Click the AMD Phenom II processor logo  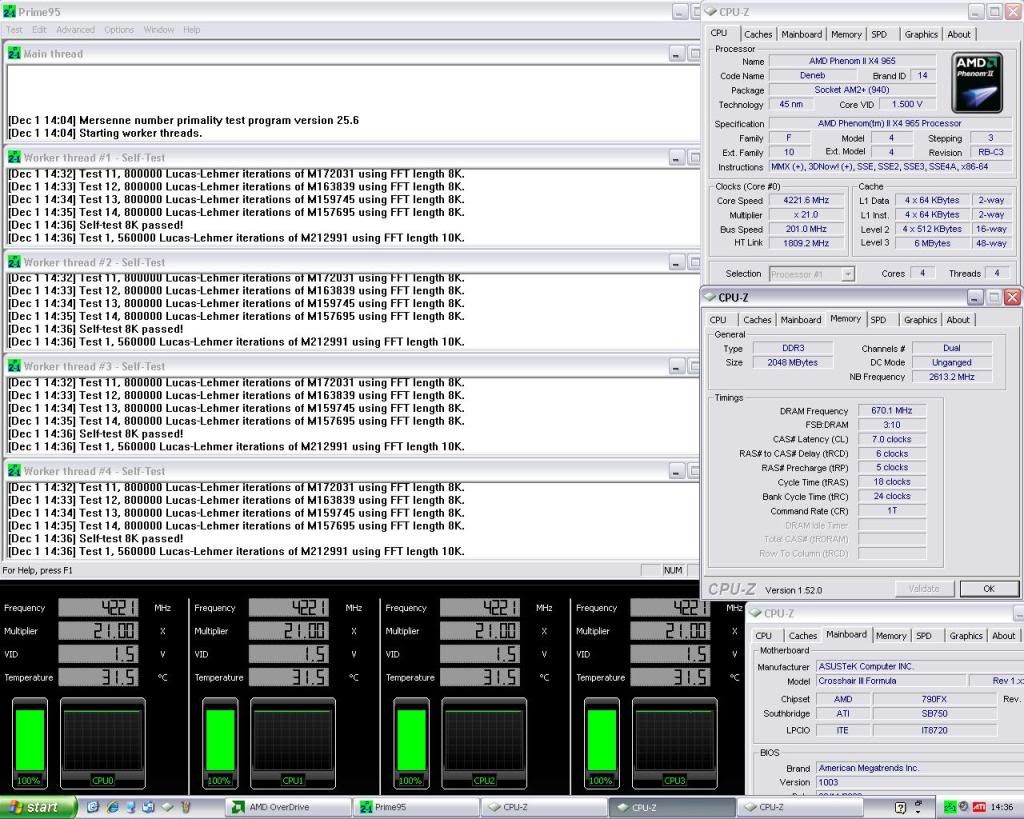tap(976, 83)
